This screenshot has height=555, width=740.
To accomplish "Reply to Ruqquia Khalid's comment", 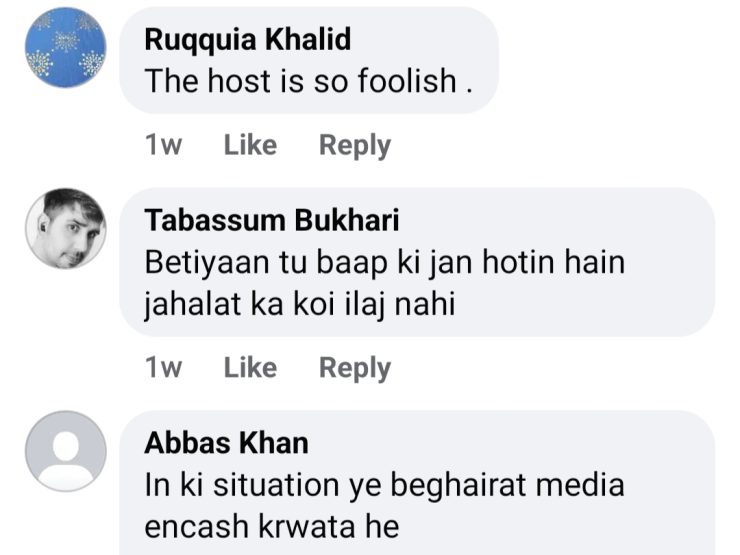I will tap(354, 146).
